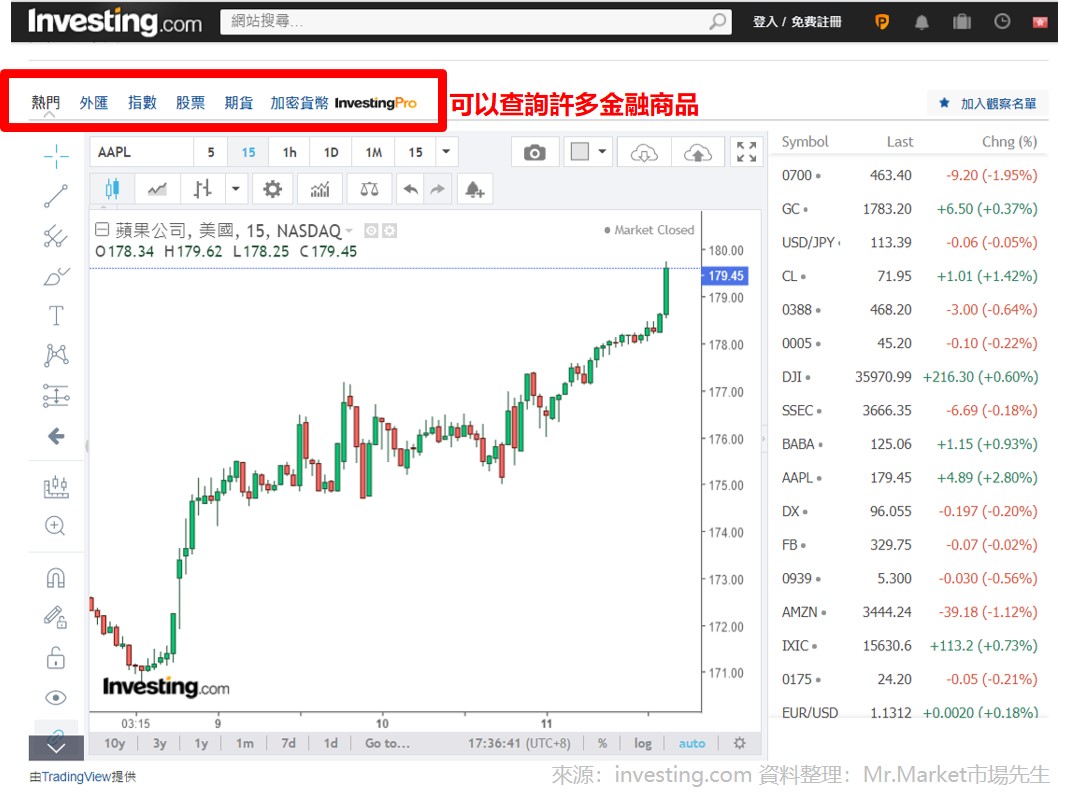Toggle hide all drawings eye icon
1065x800 pixels.
click(x=56, y=697)
